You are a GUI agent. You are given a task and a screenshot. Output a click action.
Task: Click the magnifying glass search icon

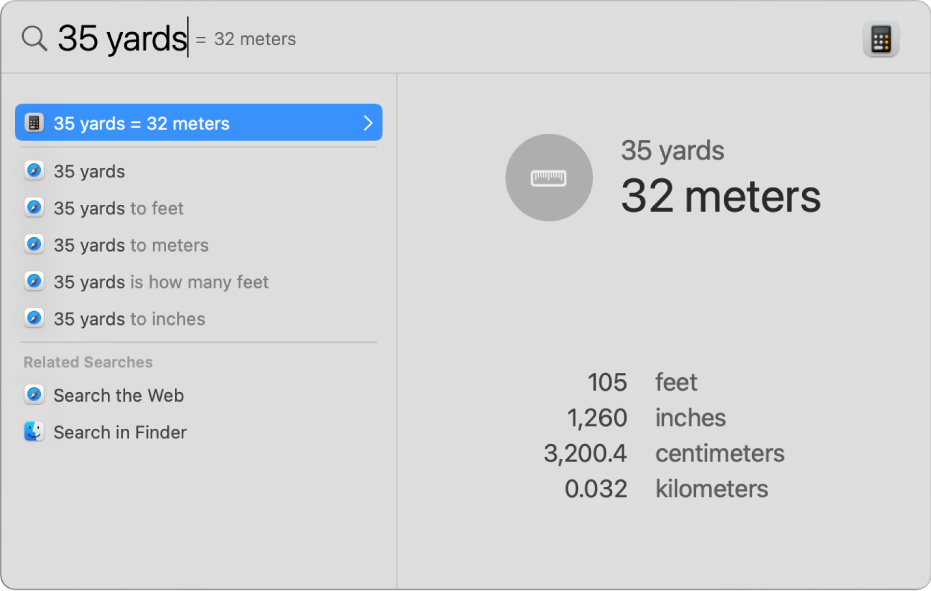click(34, 39)
